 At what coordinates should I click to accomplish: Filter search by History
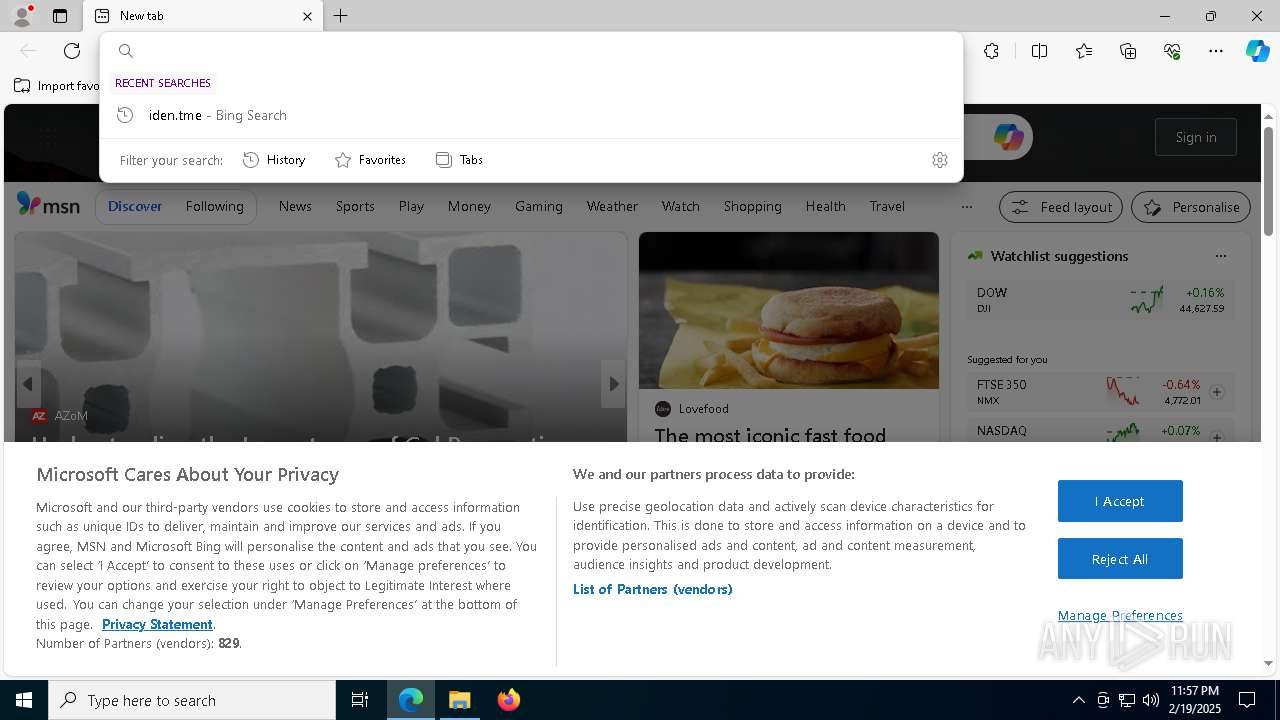tap(274, 160)
